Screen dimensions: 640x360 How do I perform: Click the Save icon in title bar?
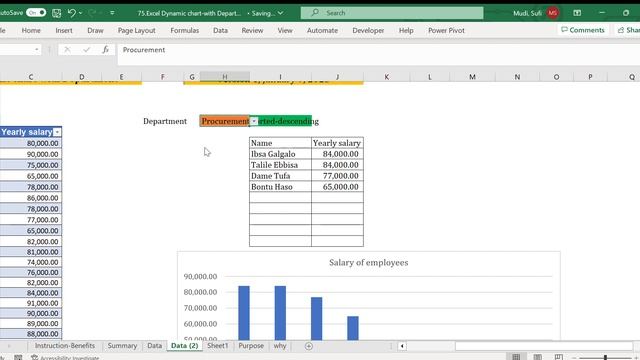57,13
